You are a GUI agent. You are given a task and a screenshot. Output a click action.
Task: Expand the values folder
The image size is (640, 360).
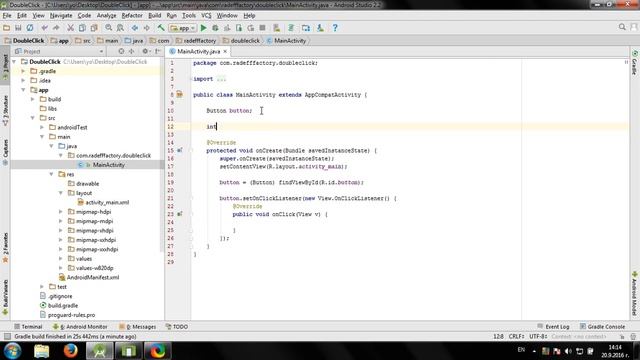(x=61, y=259)
